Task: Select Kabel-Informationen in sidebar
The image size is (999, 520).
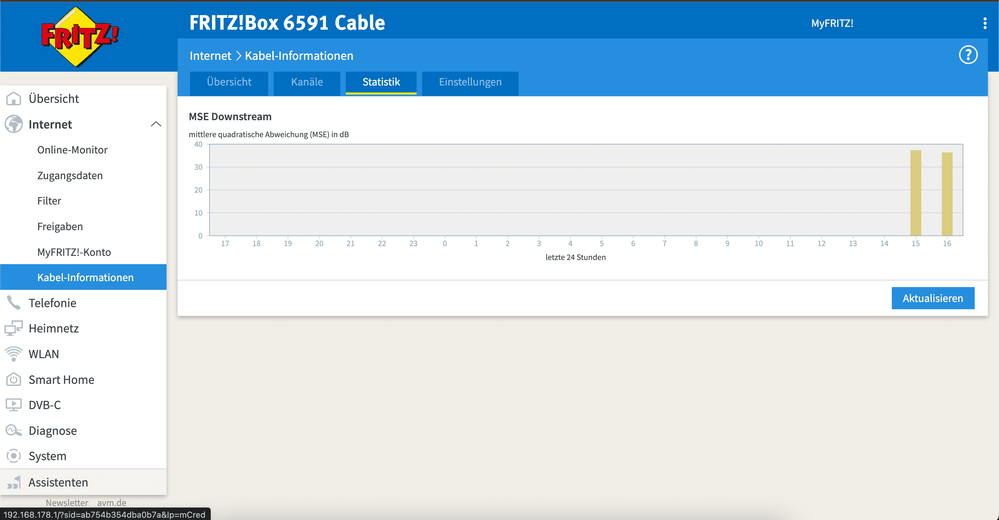Action: click(83, 277)
